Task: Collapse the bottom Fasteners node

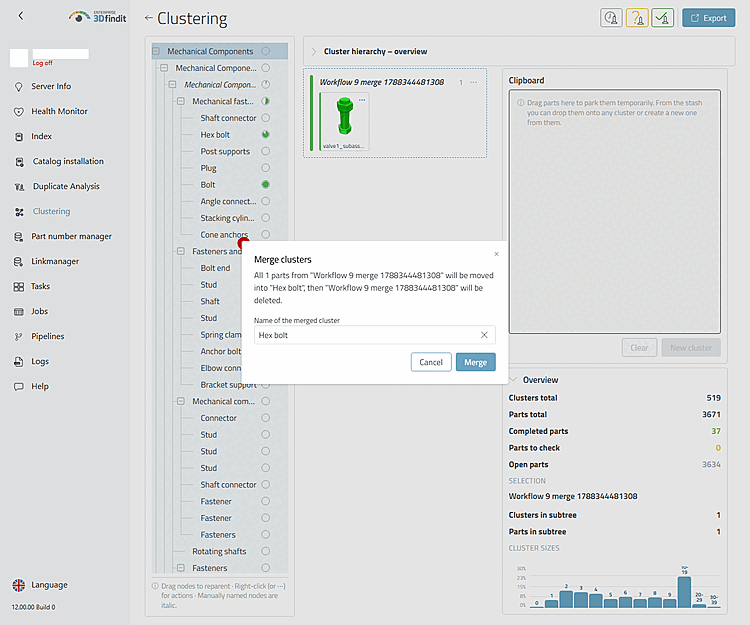Action: click(181, 568)
